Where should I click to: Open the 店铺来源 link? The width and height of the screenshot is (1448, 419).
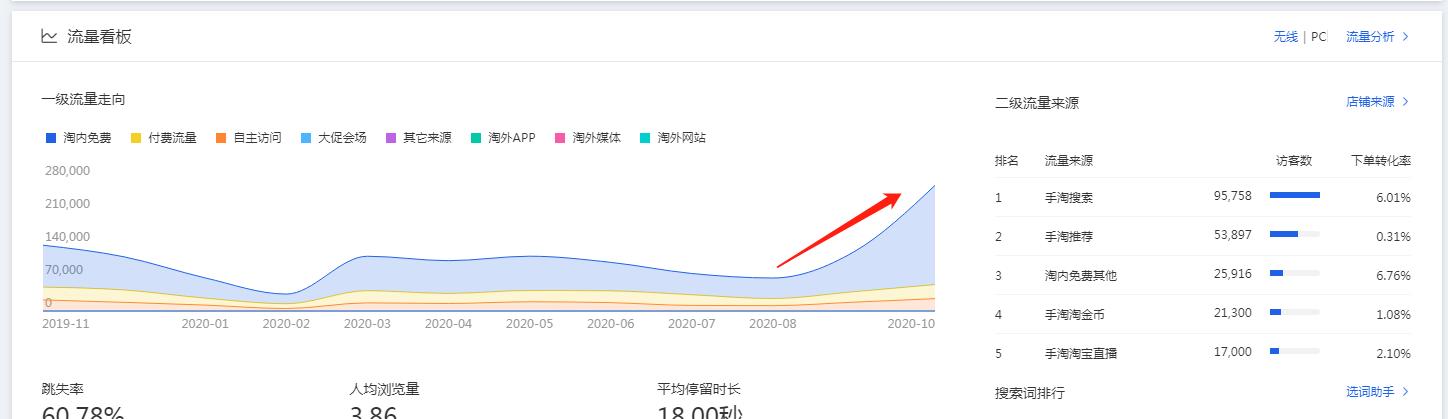coord(1377,102)
